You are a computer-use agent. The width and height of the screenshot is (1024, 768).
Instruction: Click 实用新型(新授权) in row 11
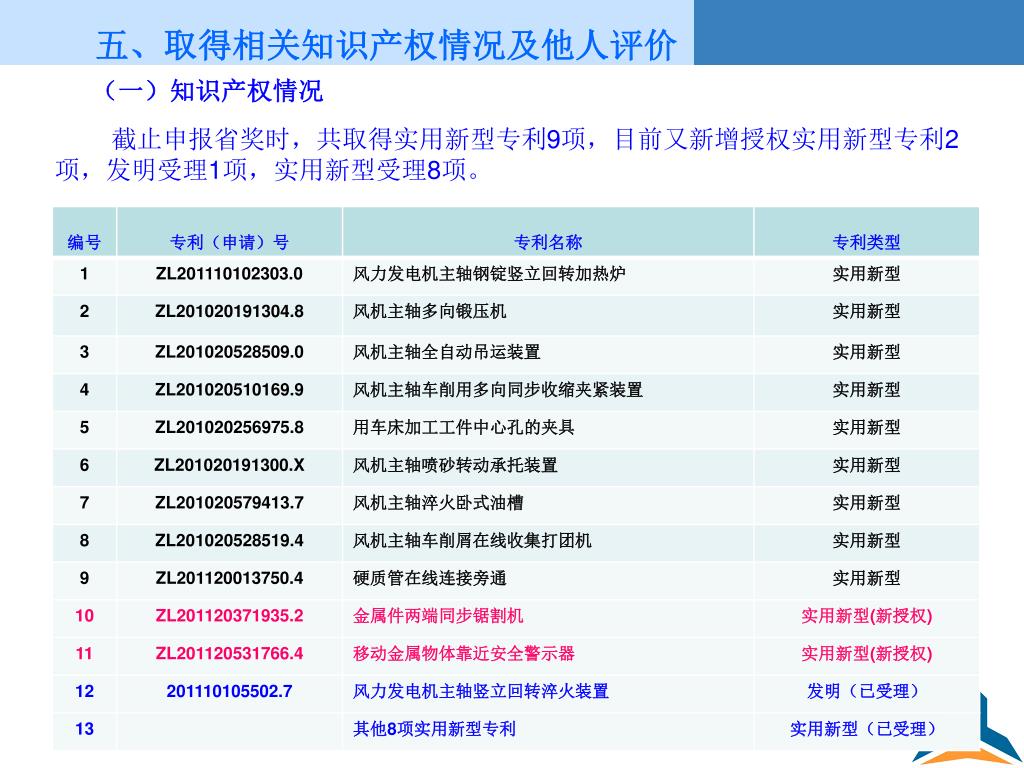[867, 654]
